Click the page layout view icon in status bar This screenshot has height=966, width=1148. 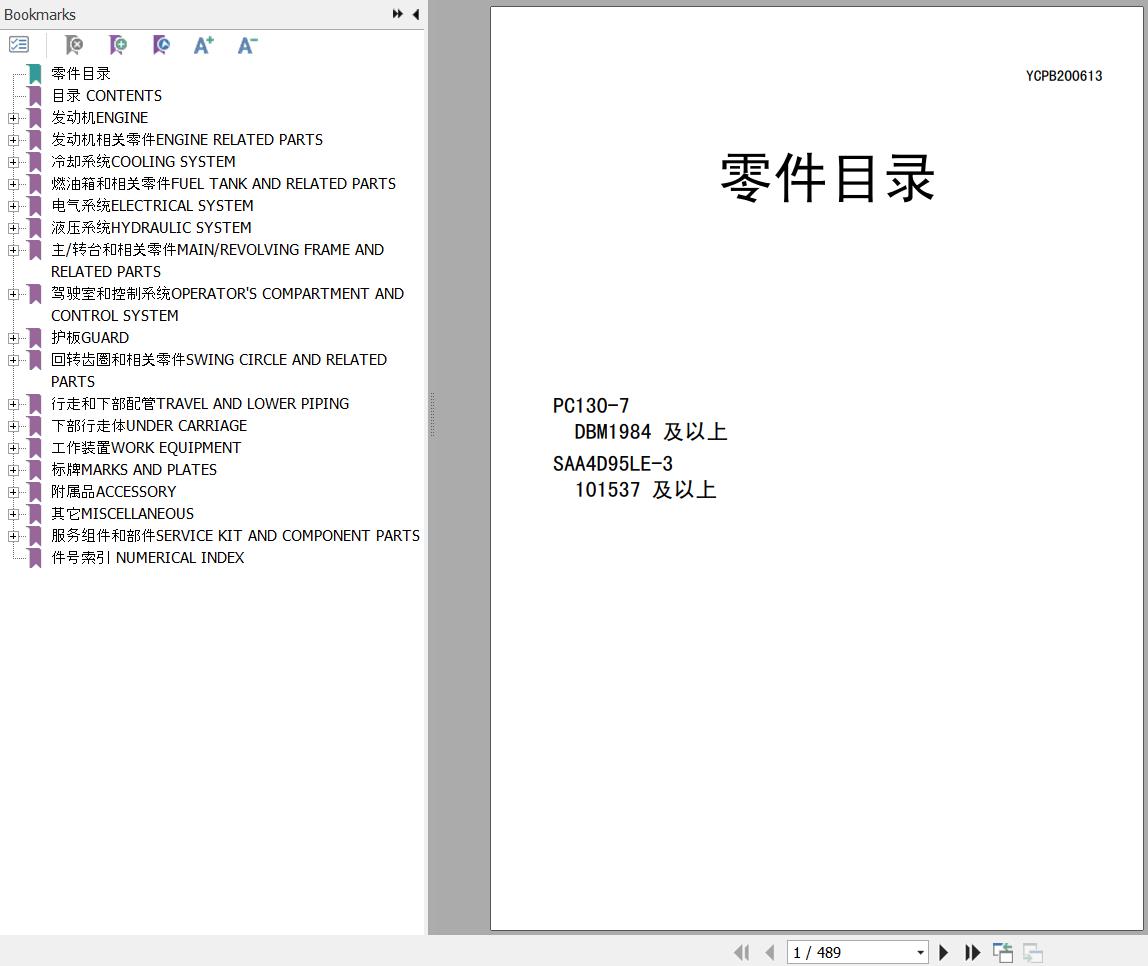tap(1002, 952)
